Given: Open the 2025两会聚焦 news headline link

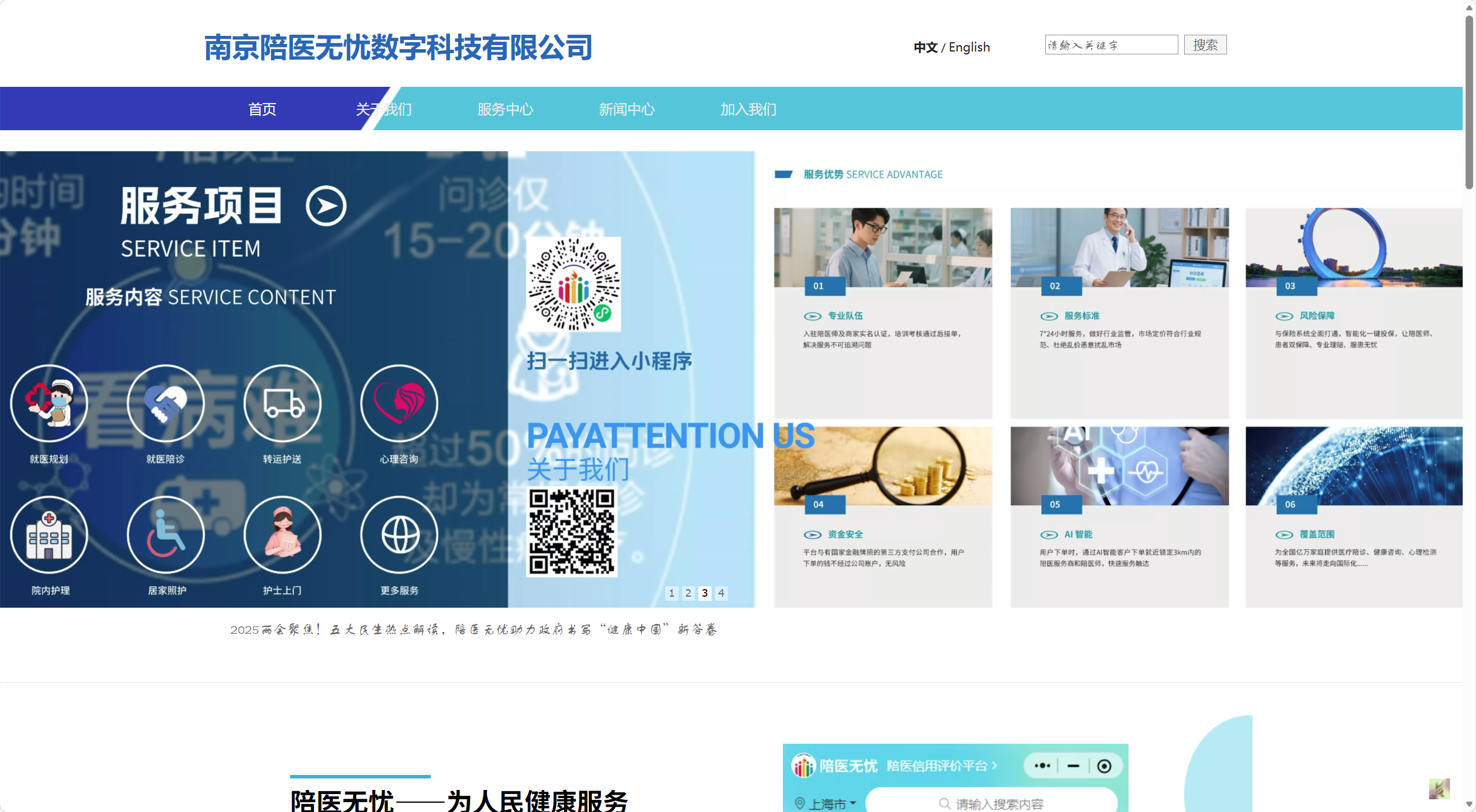Looking at the screenshot, I should coord(474,629).
